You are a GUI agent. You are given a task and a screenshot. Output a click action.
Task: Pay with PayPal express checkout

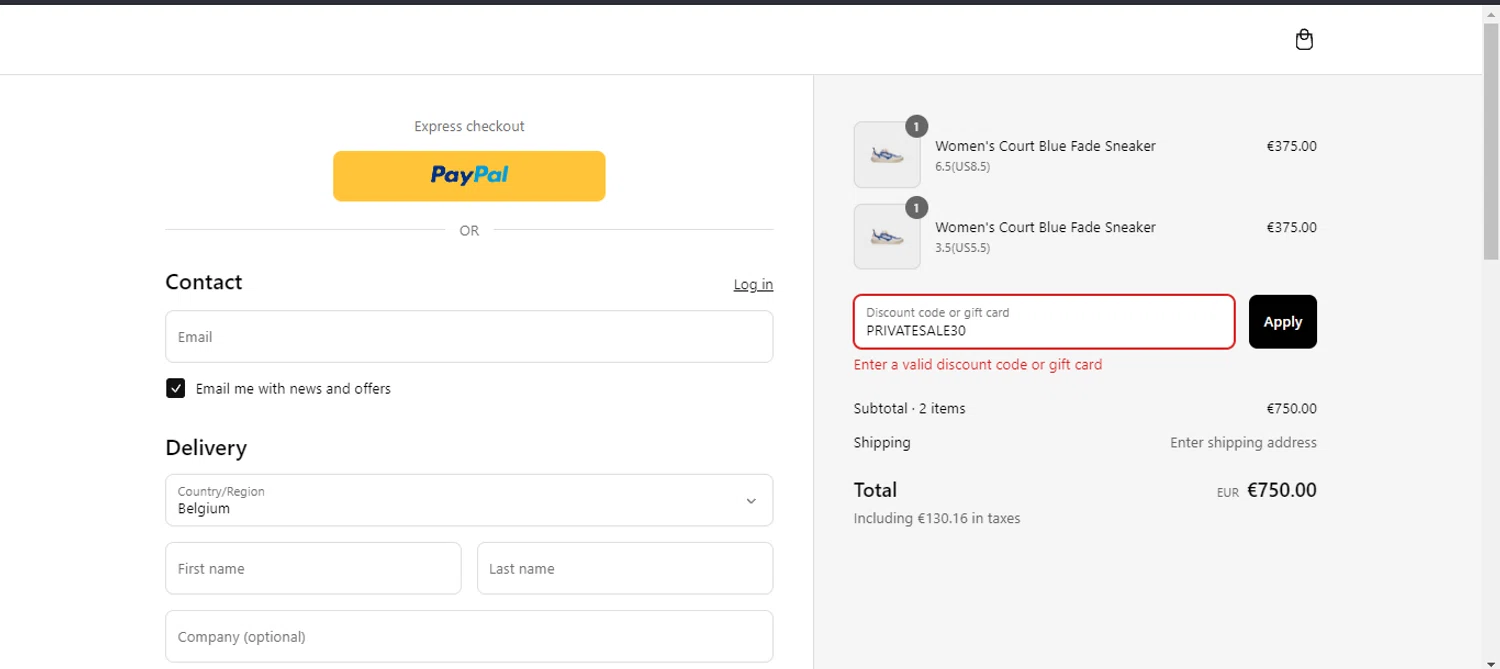(469, 176)
